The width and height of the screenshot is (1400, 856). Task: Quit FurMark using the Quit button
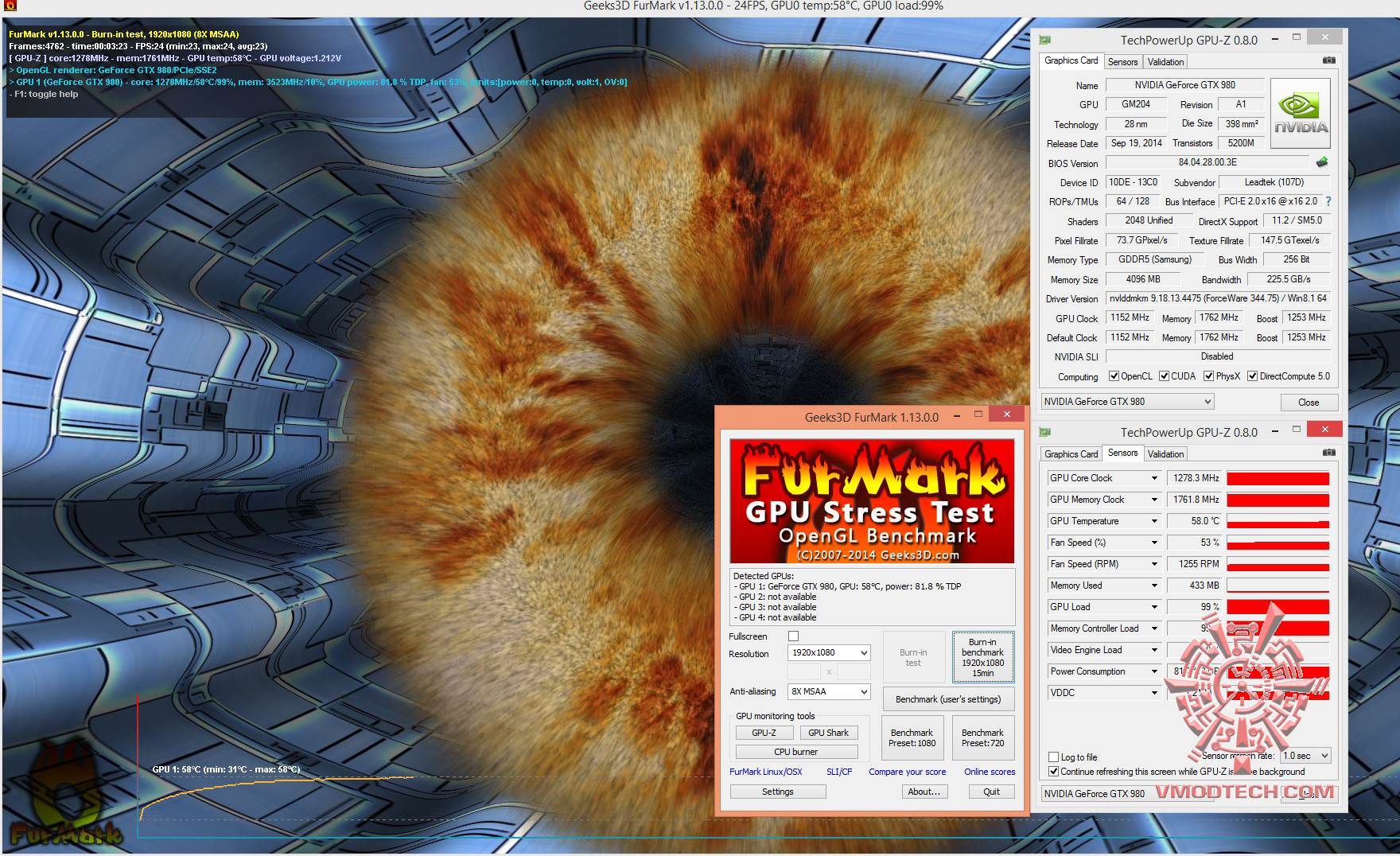click(x=991, y=792)
